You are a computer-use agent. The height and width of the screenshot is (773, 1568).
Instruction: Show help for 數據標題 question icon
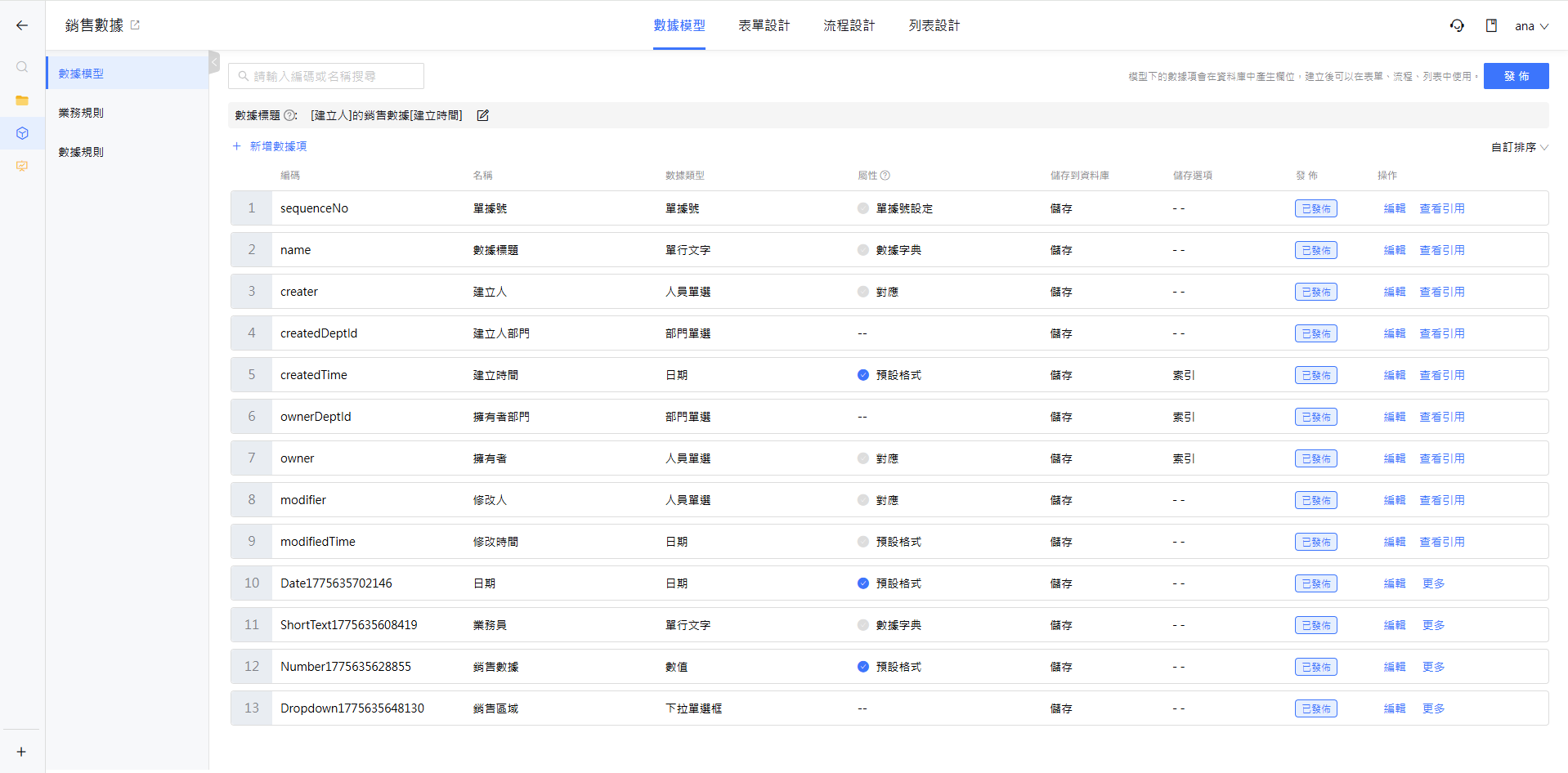(289, 115)
